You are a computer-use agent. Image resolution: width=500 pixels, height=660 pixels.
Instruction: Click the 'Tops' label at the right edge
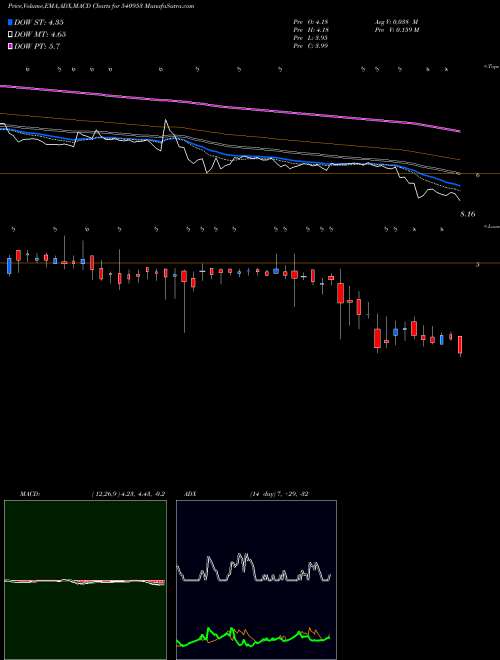click(491, 67)
